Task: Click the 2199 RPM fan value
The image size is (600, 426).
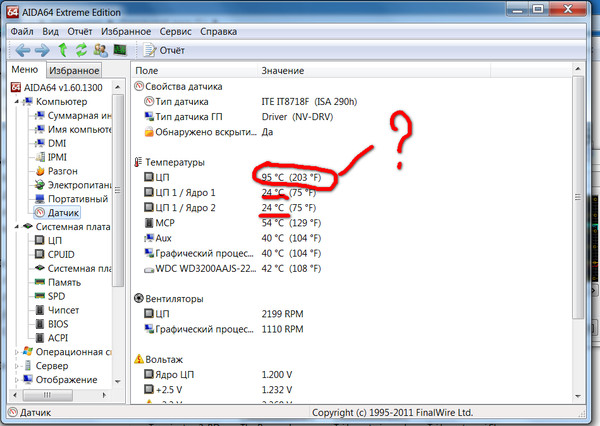Action: coord(282,314)
